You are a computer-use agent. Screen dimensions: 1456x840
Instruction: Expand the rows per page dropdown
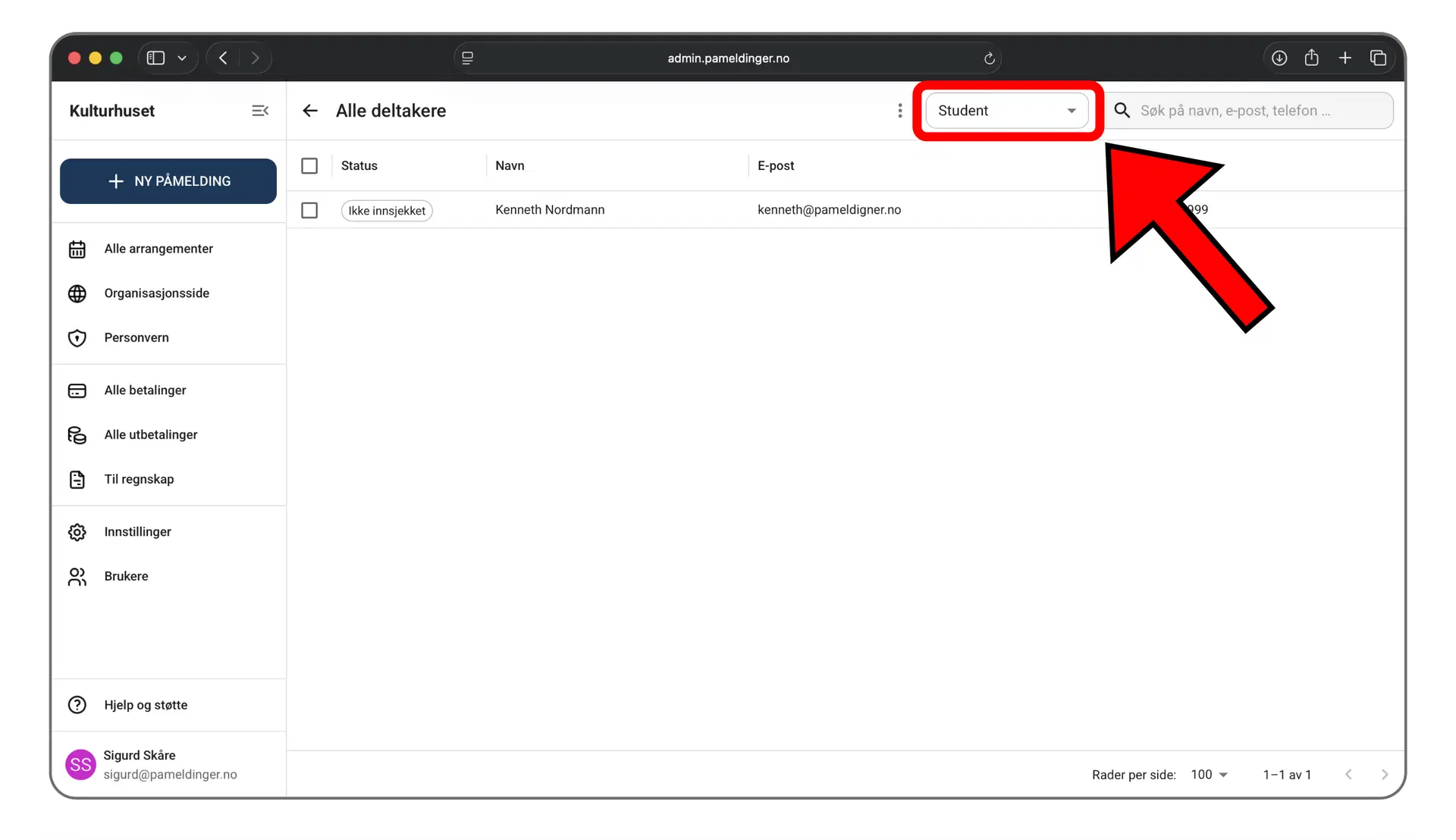coord(1209,775)
